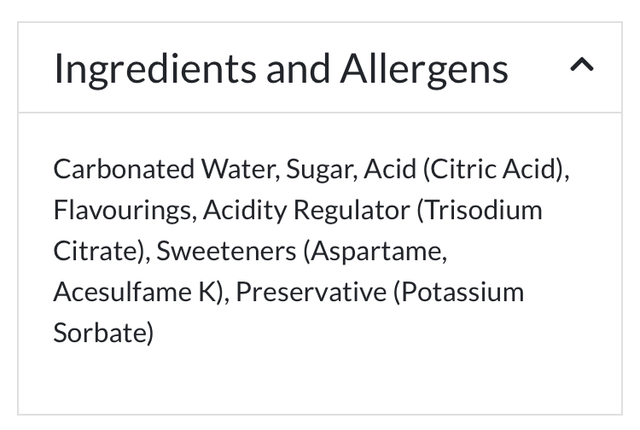Collapse the Ingredients and Allergens section chevron
This screenshot has height=430, width=640.
pos(581,67)
